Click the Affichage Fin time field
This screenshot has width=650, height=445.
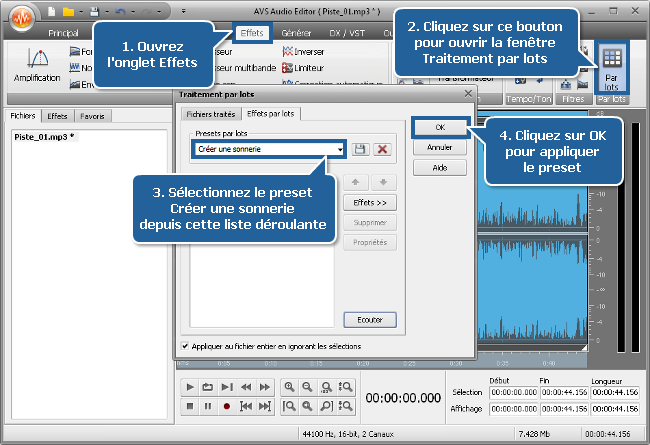(564, 409)
